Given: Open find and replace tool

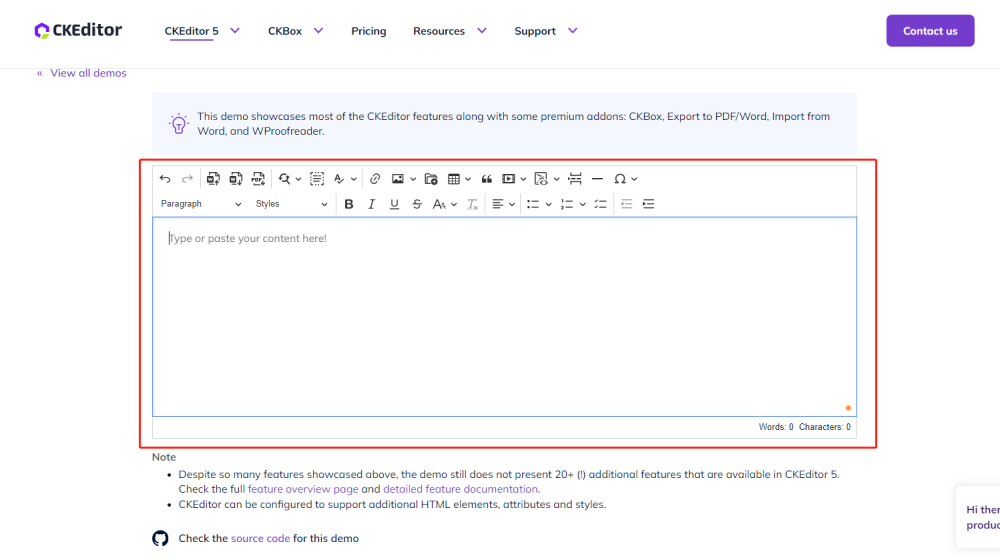Looking at the screenshot, I should [x=284, y=179].
